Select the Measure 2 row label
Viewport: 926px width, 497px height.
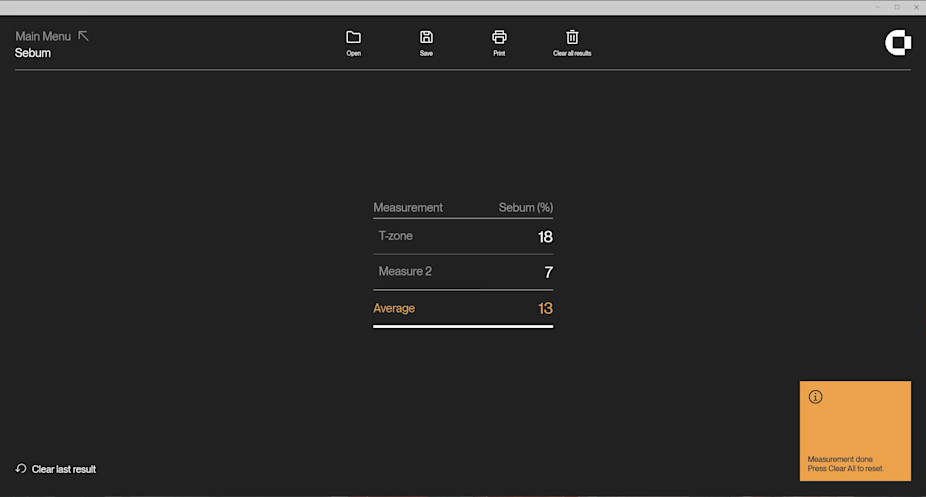[405, 271]
